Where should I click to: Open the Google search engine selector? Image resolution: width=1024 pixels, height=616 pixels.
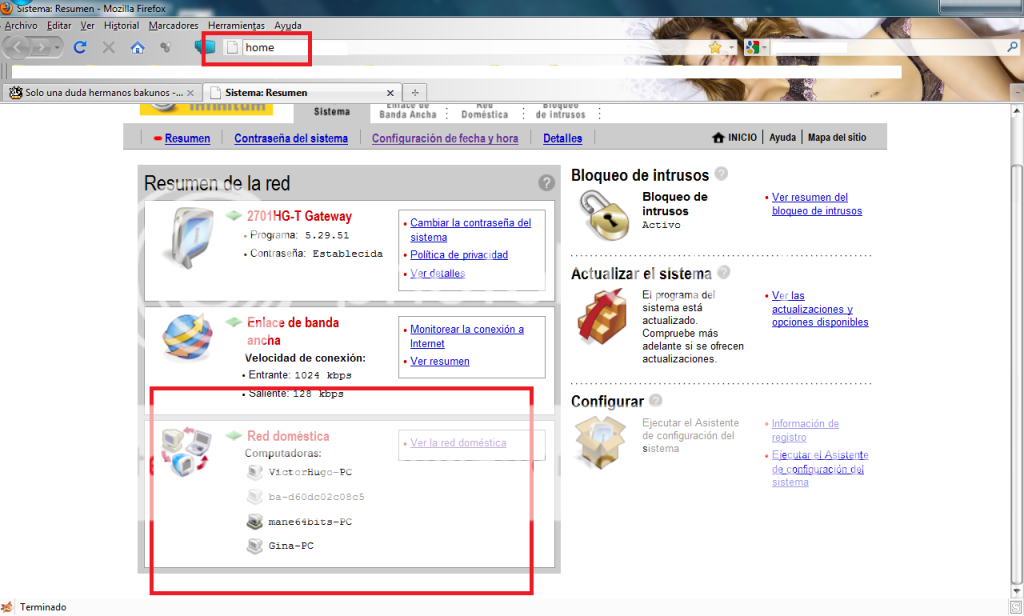pos(756,47)
